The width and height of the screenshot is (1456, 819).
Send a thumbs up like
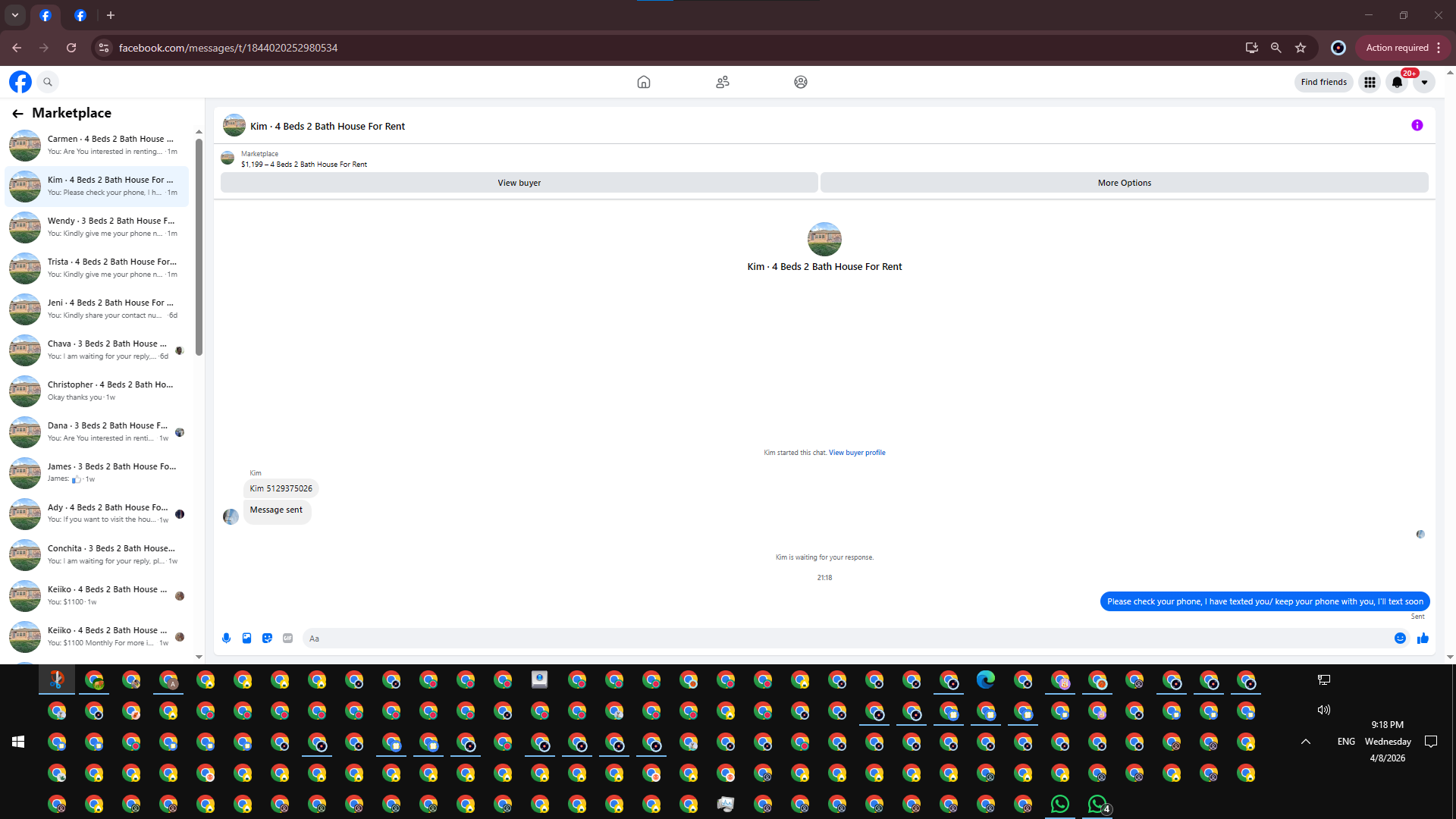tap(1423, 639)
